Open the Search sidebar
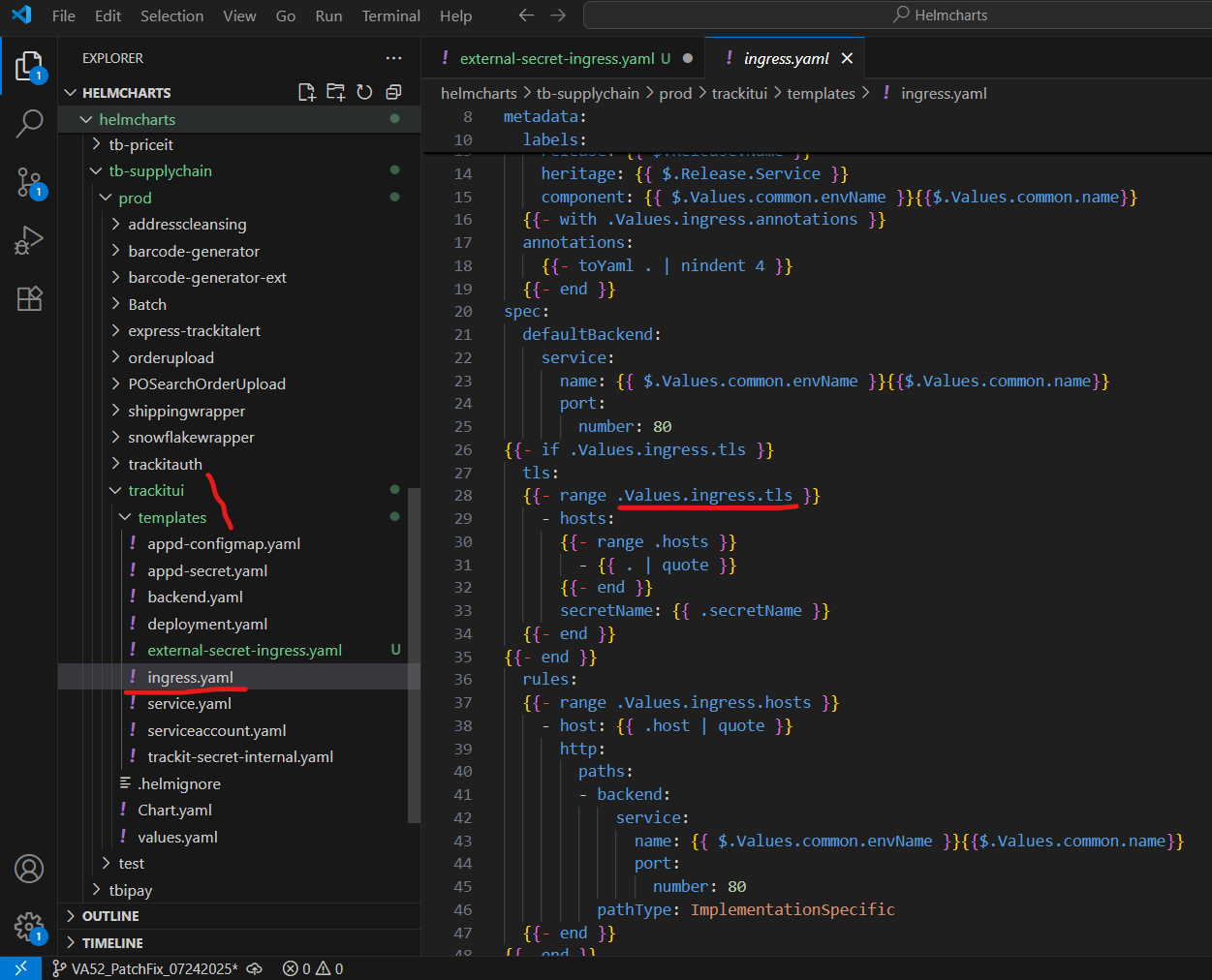This screenshot has height=980, width=1212. coord(29,124)
